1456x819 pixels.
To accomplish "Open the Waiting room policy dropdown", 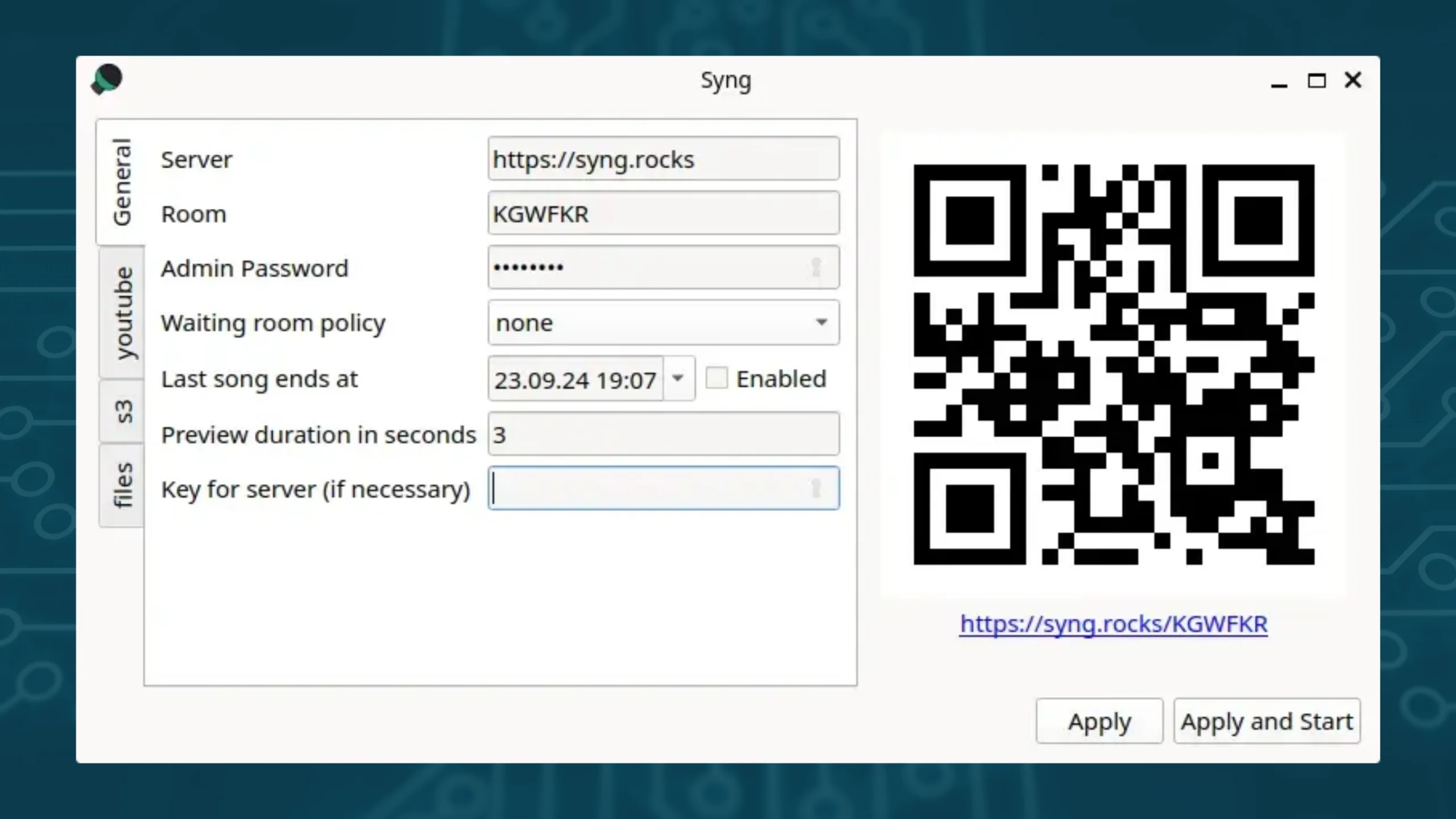I will pyautogui.click(x=663, y=322).
